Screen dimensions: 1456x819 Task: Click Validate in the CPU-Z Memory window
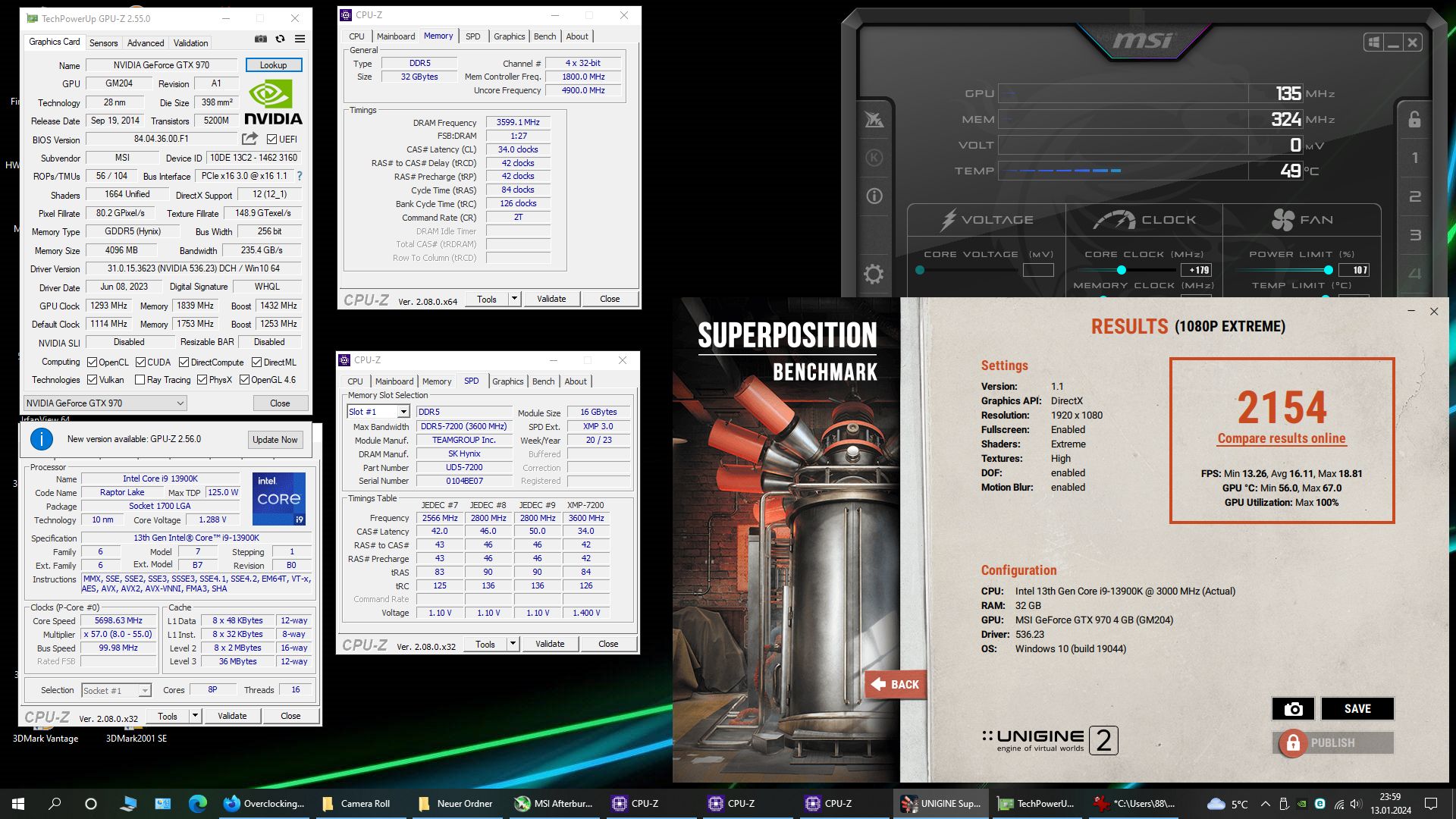551,299
